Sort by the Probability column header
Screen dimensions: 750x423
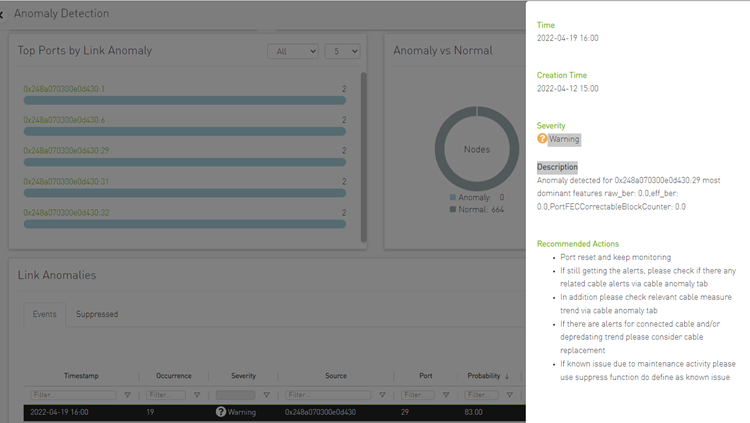[484, 376]
